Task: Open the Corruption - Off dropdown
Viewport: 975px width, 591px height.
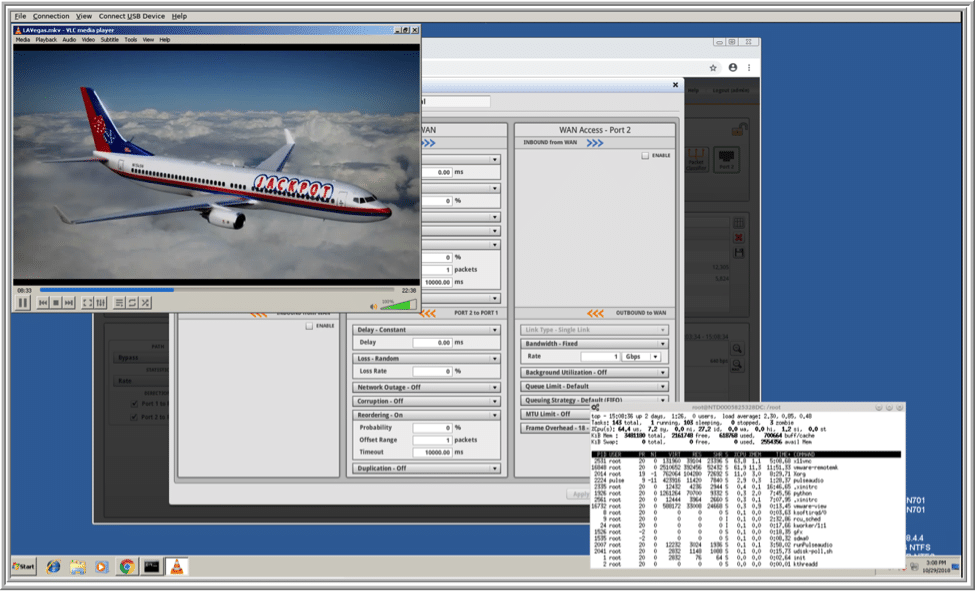Action: 427,401
